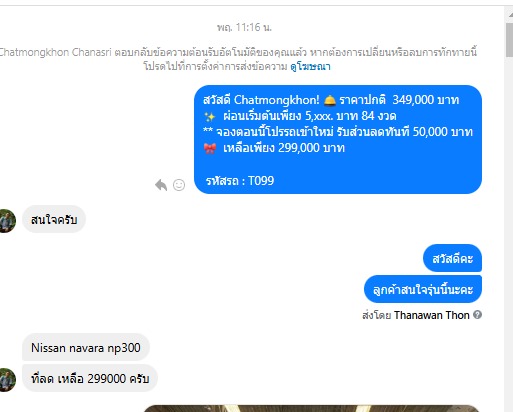Click the reply arrow beside the T099 message
This screenshot has height=412, width=513.
(161, 185)
